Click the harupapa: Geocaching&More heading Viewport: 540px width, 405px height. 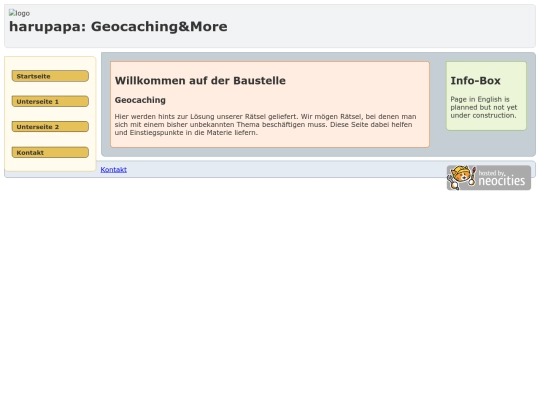[x=118, y=27]
